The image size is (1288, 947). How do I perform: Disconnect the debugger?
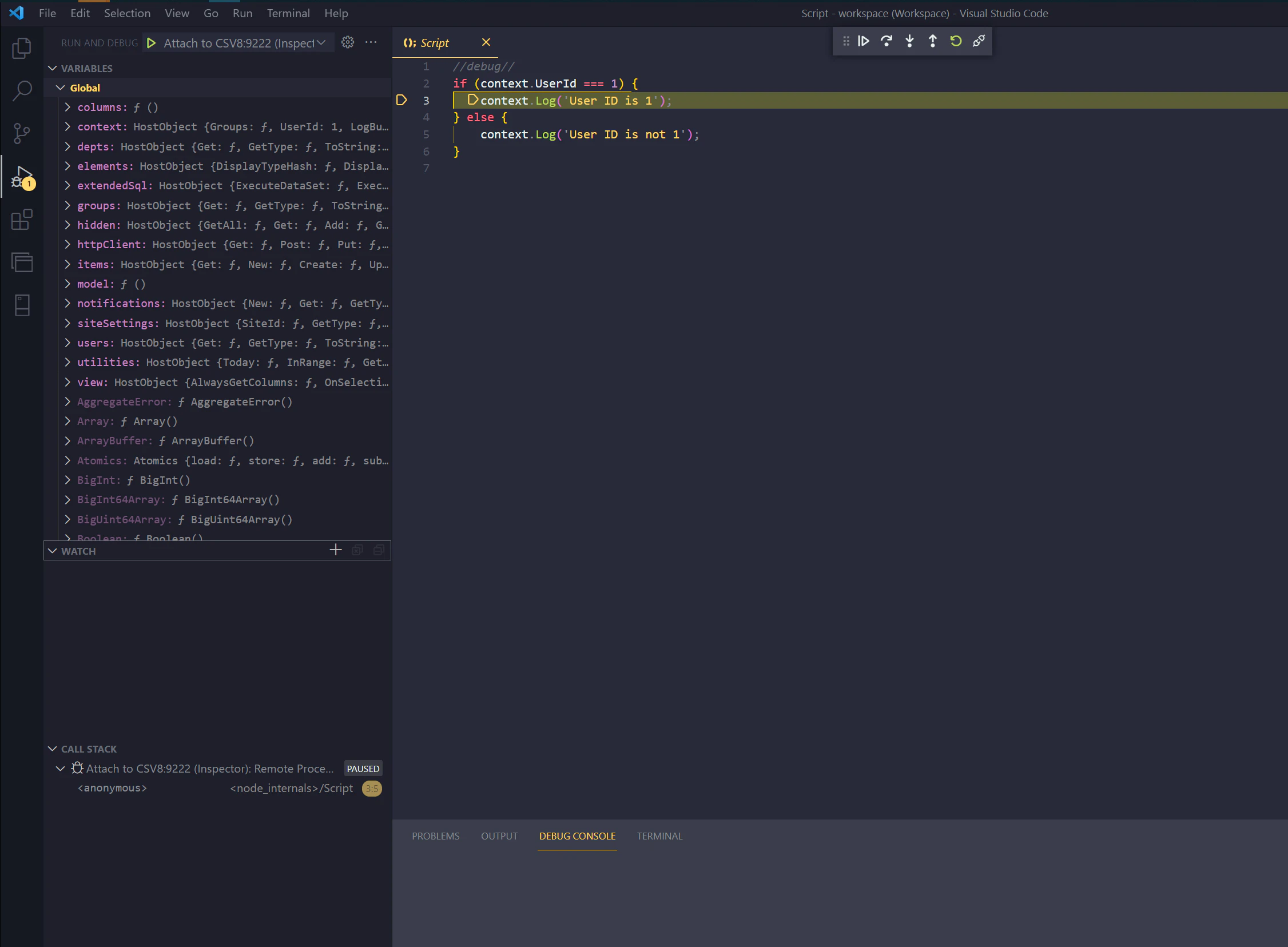tap(979, 41)
